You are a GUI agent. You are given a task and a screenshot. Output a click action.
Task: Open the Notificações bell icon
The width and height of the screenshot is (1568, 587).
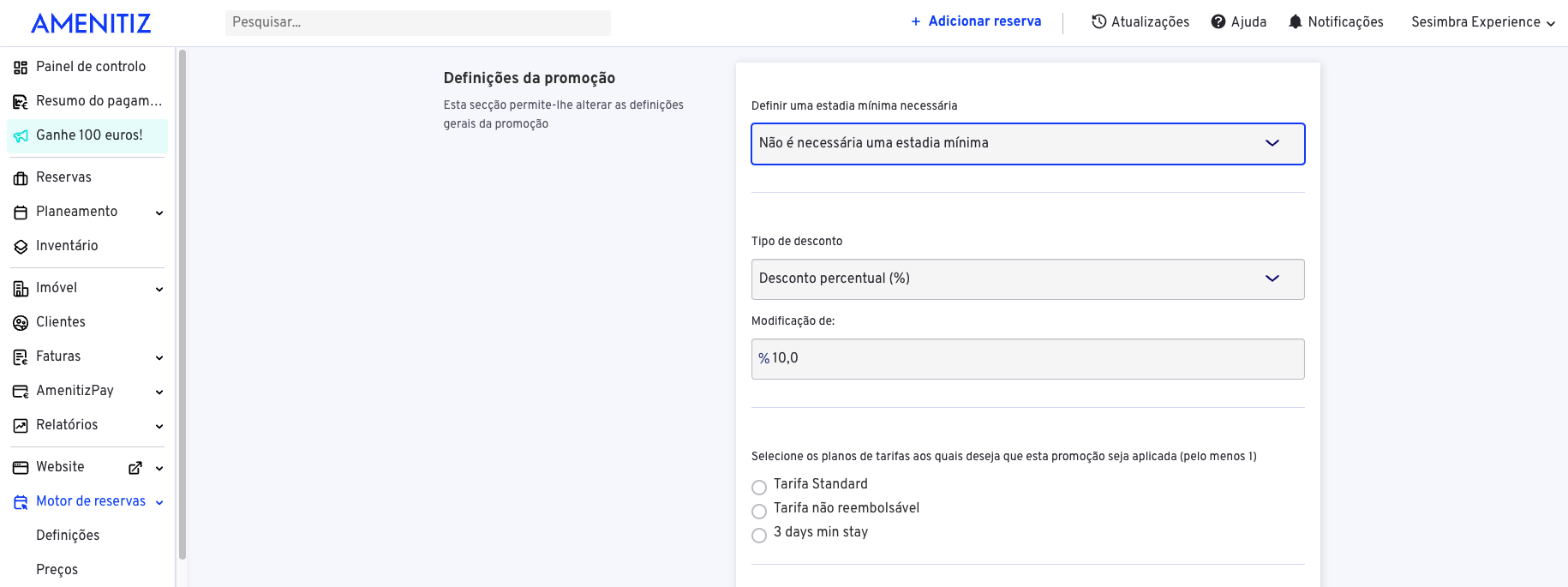tap(1296, 21)
